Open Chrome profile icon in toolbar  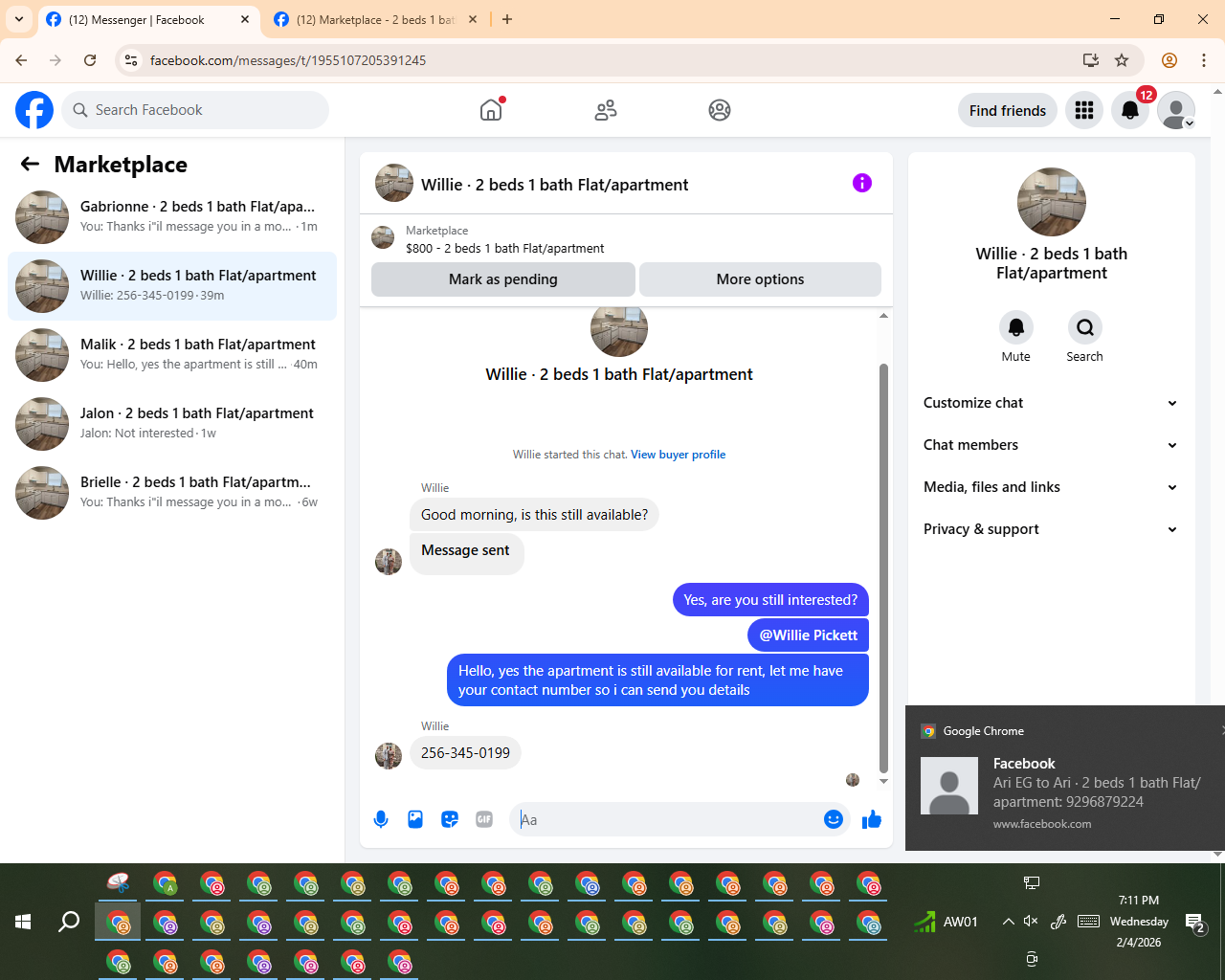pyautogui.click(x=1169, y=60)
